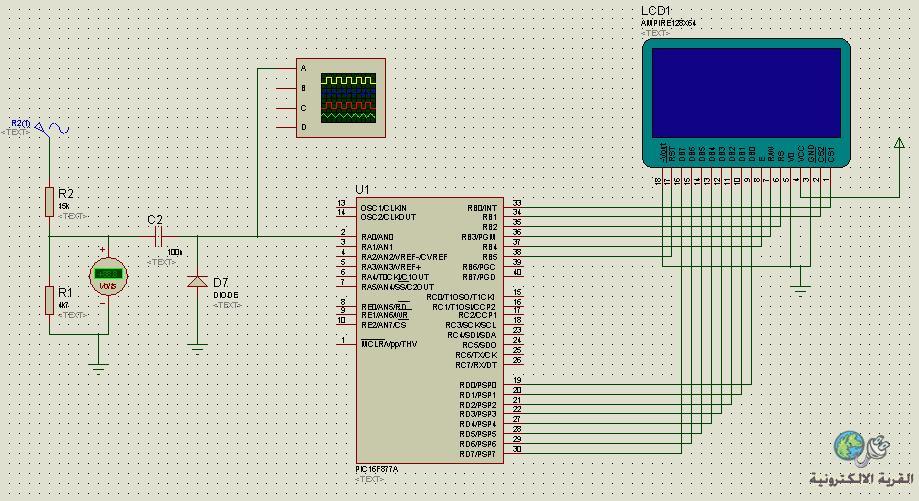Click the C2 reference label
This screenshot has height=501, width=919.
[155, 220]
